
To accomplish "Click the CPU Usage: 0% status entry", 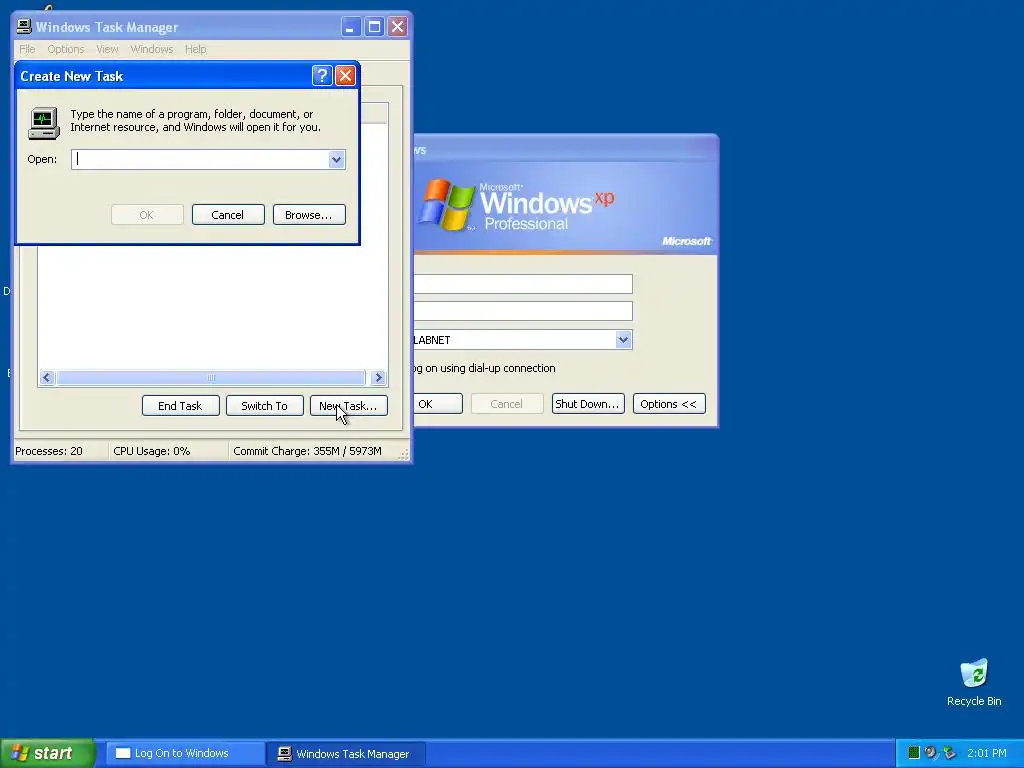I will [152, 451].
